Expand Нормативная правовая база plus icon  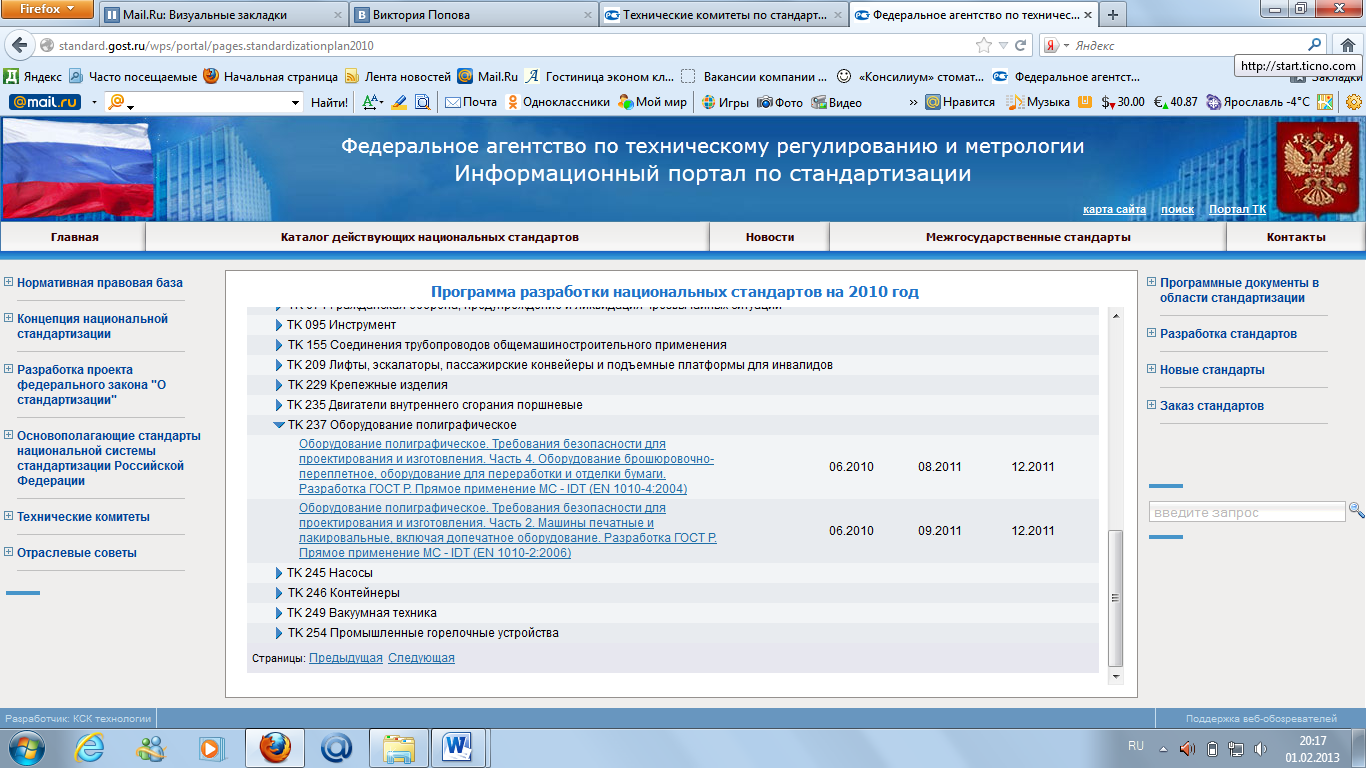(x=9, y=282)
